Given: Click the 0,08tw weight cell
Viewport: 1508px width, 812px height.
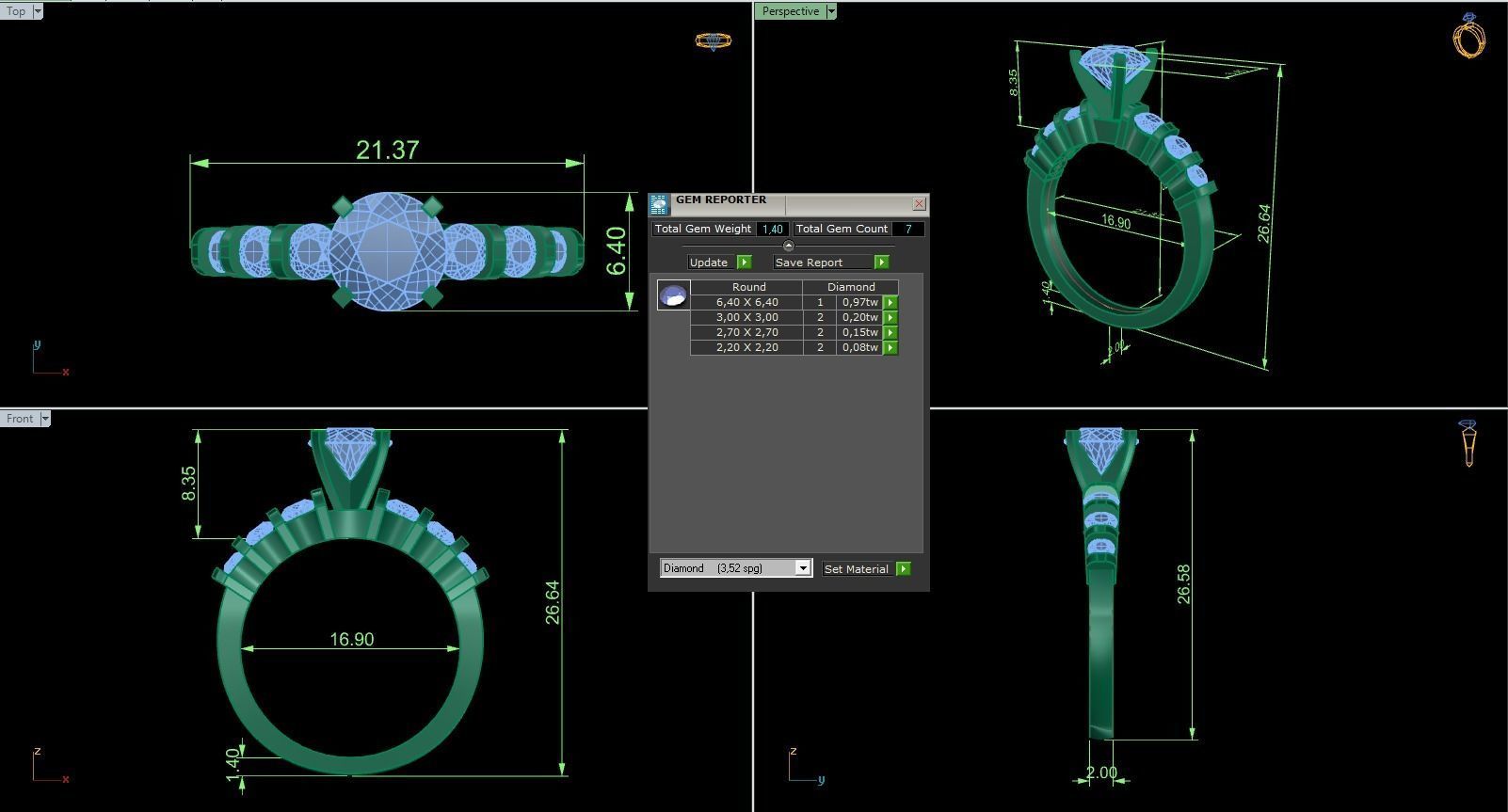Looking at the screenshot, I should 859,348.
